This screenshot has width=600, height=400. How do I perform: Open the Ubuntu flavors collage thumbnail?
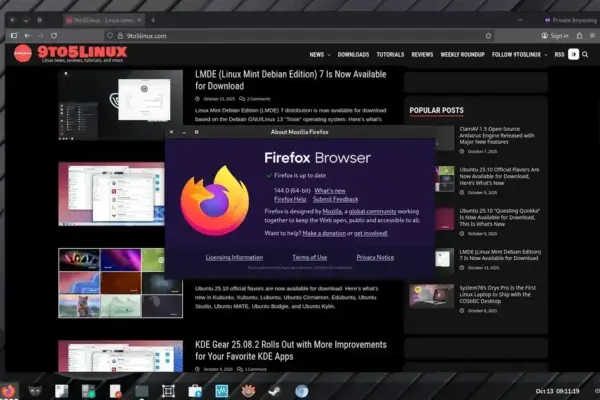(x=121, y=283)
